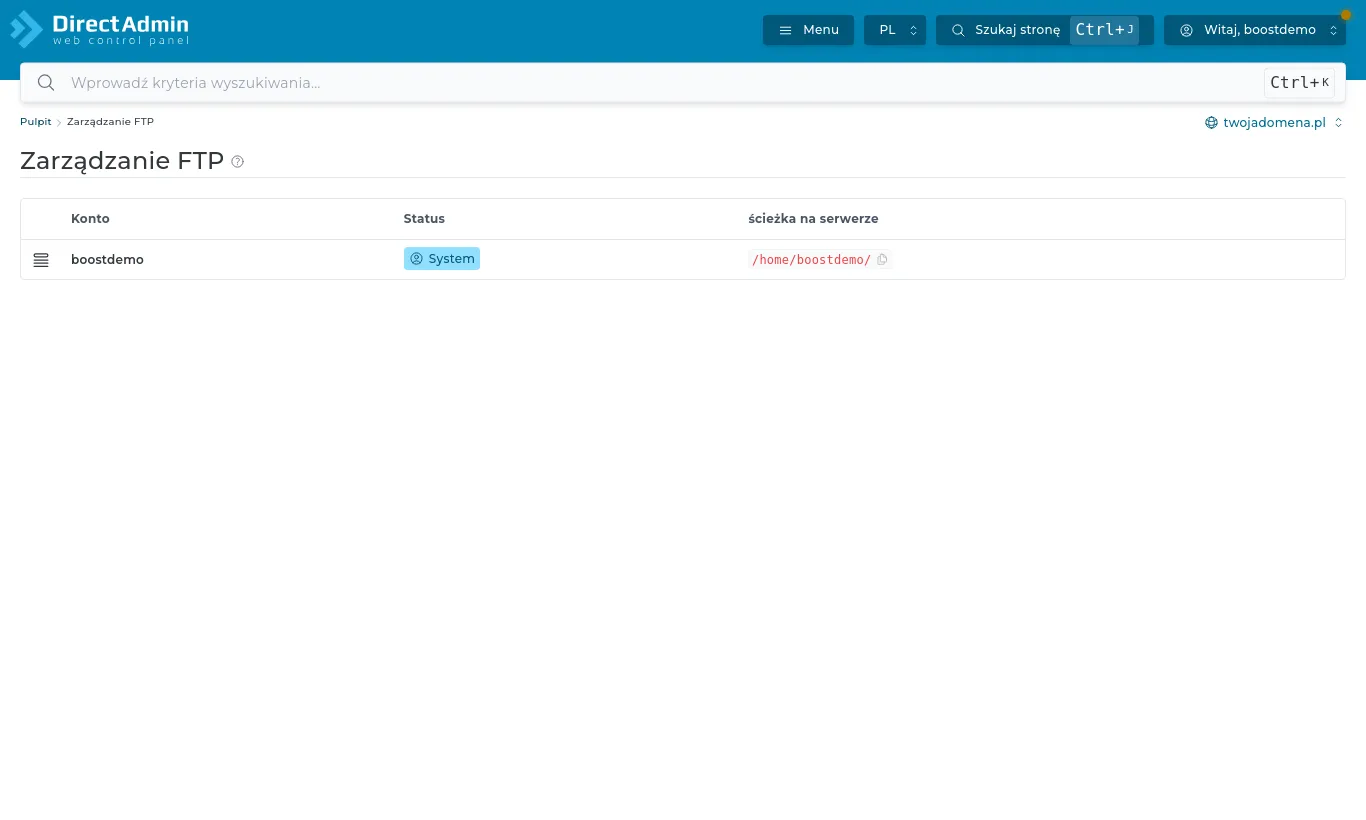This screenshot has height=820, width=1366.
Task: Click the /home/boostdemo/ path text
Action: pyautogui.click(x=811, y=259)
